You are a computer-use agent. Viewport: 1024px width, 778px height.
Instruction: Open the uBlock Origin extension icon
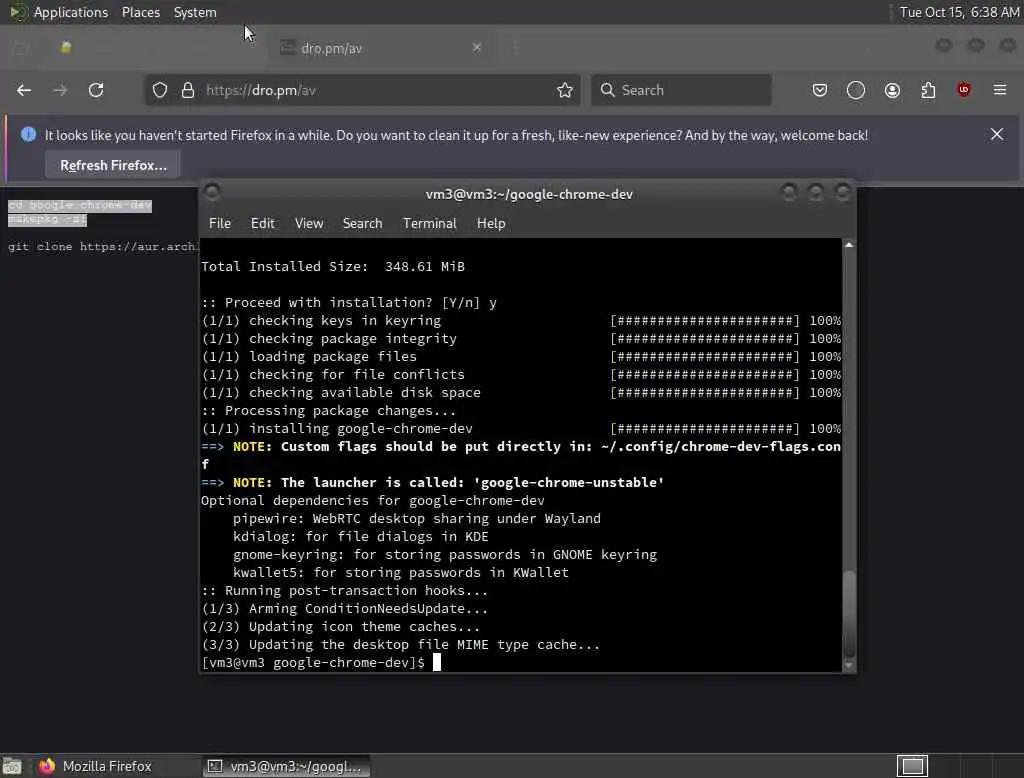pyautogui.click(x=964, y=90)
